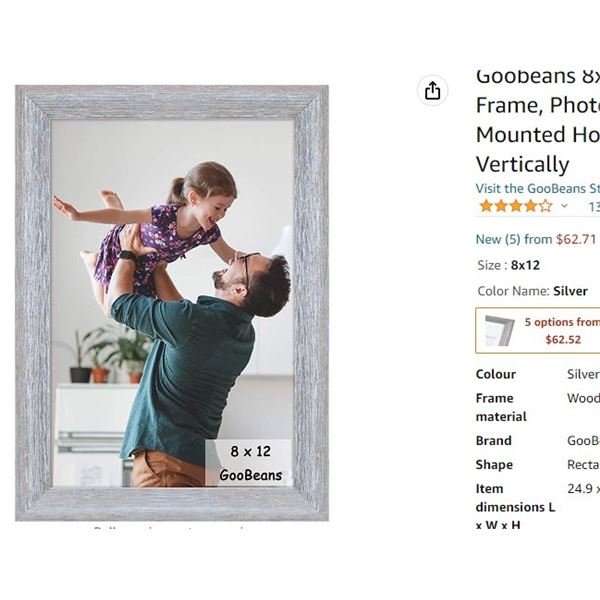Open New (5) from $62.71 offers link

[536, 240]
